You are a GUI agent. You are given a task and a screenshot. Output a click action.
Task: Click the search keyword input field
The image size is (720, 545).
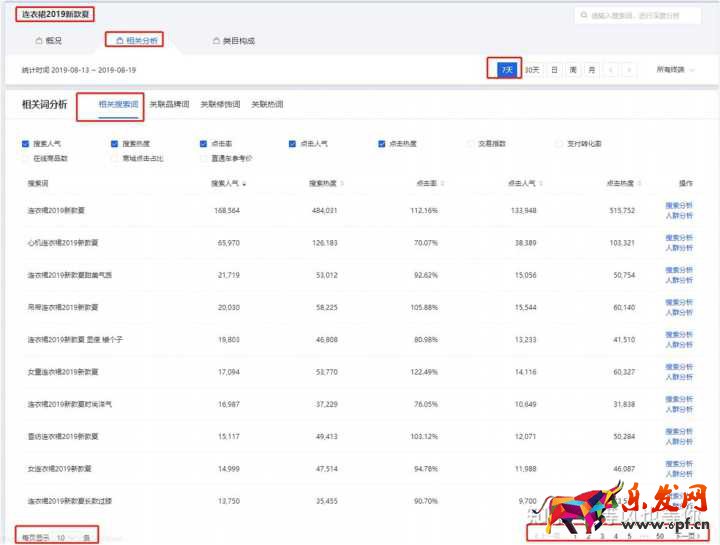(642, 16)
